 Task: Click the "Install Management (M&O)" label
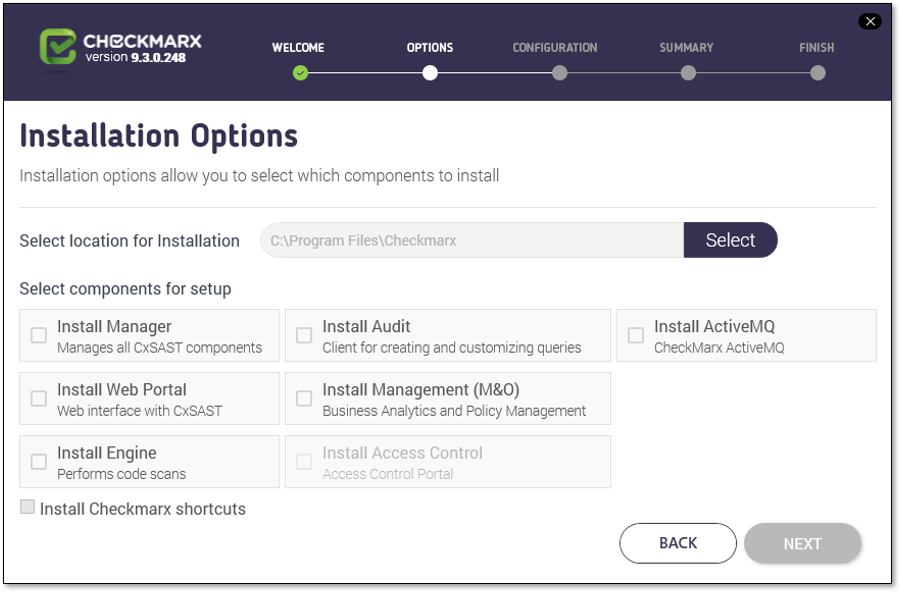(x=421, y=390)
